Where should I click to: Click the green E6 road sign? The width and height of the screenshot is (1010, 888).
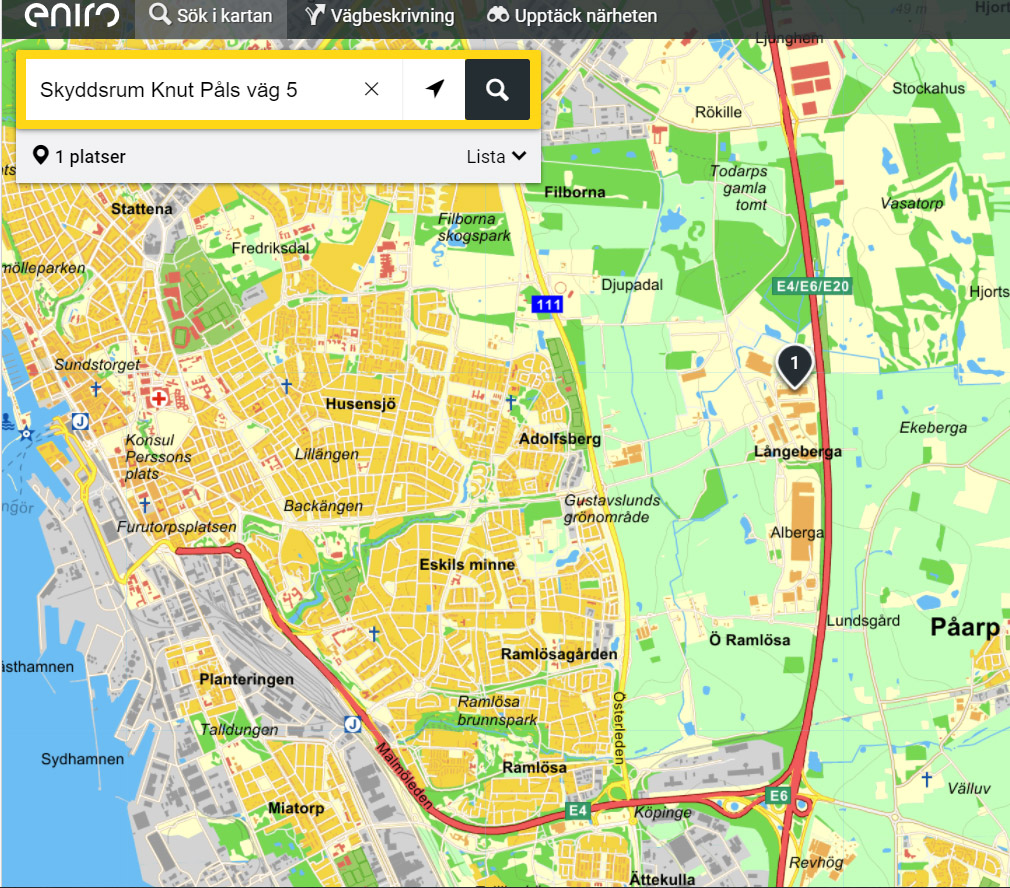coord(779,795)
